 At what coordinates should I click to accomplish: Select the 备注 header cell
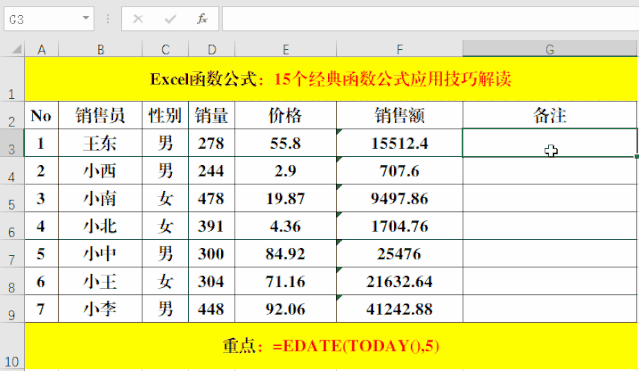(x=550, y=115)
